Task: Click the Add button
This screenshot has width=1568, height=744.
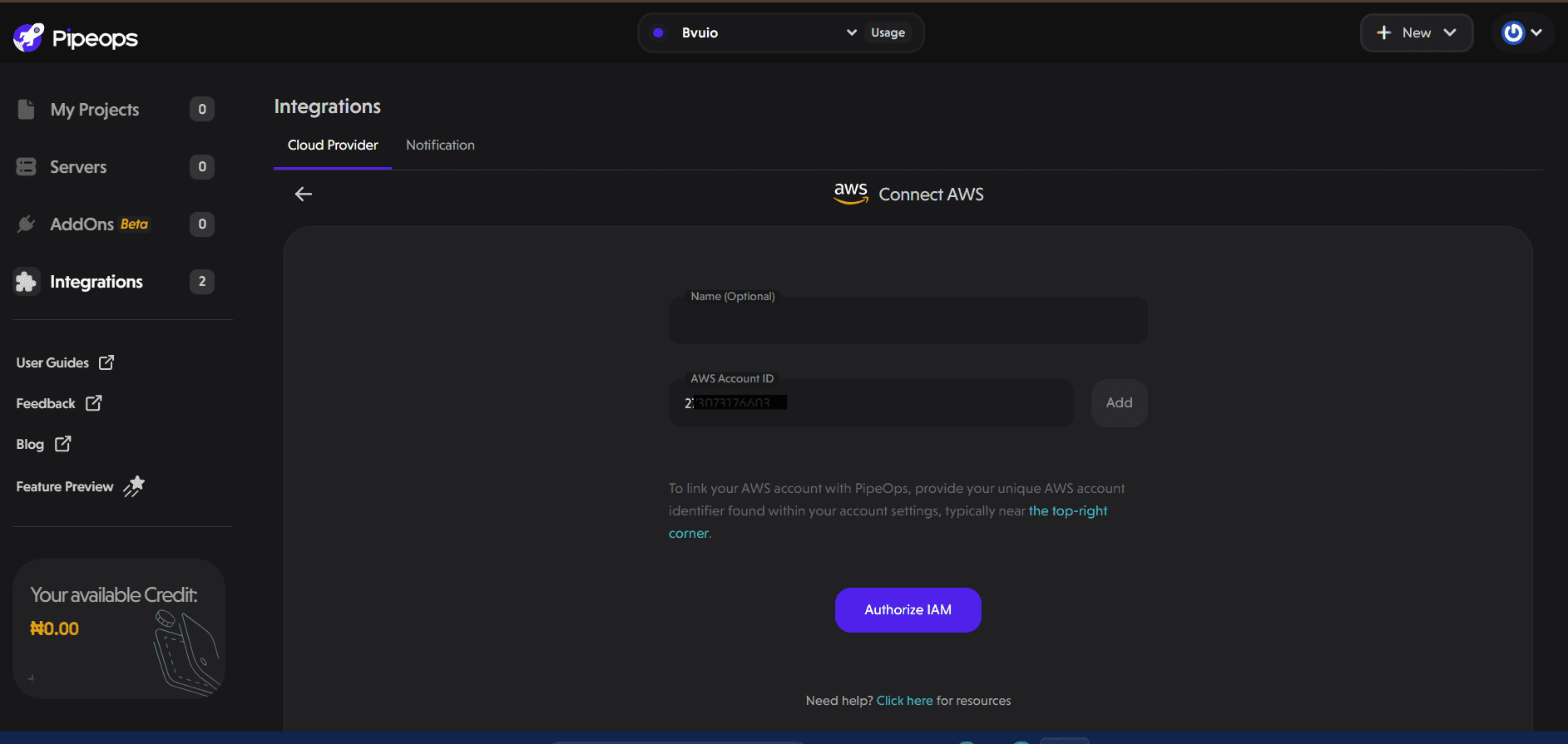Action: [1119, 403]
